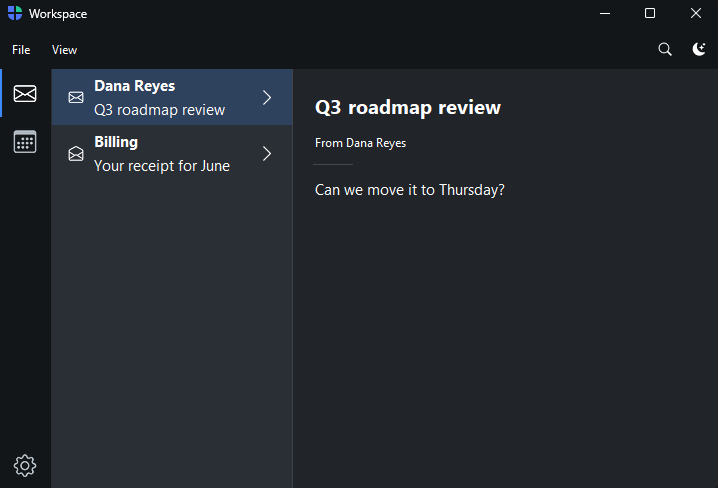Close the Workspace window
718x488 pixels.
tap(696, 13)
